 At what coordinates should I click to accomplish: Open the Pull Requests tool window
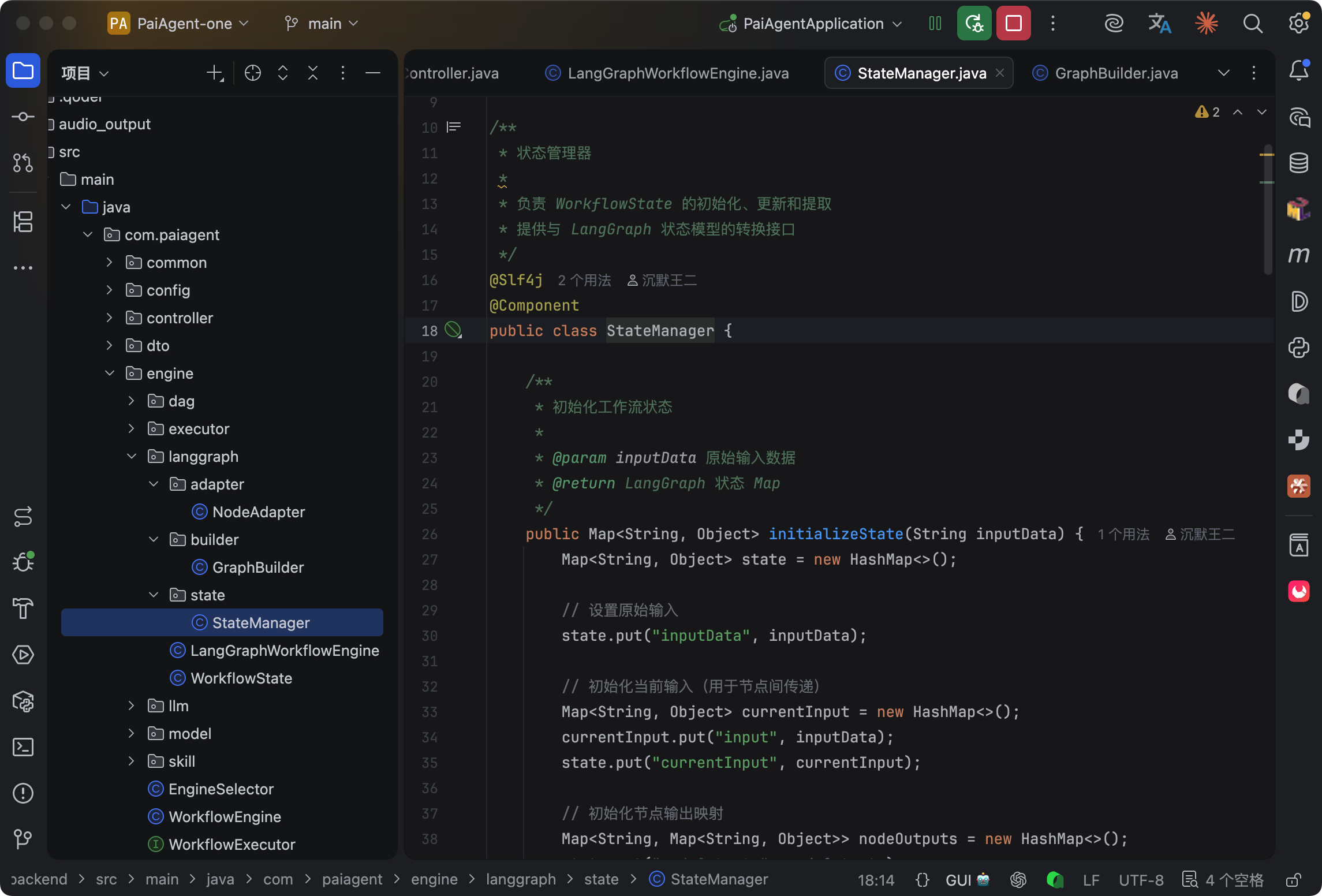pos(23,163)
